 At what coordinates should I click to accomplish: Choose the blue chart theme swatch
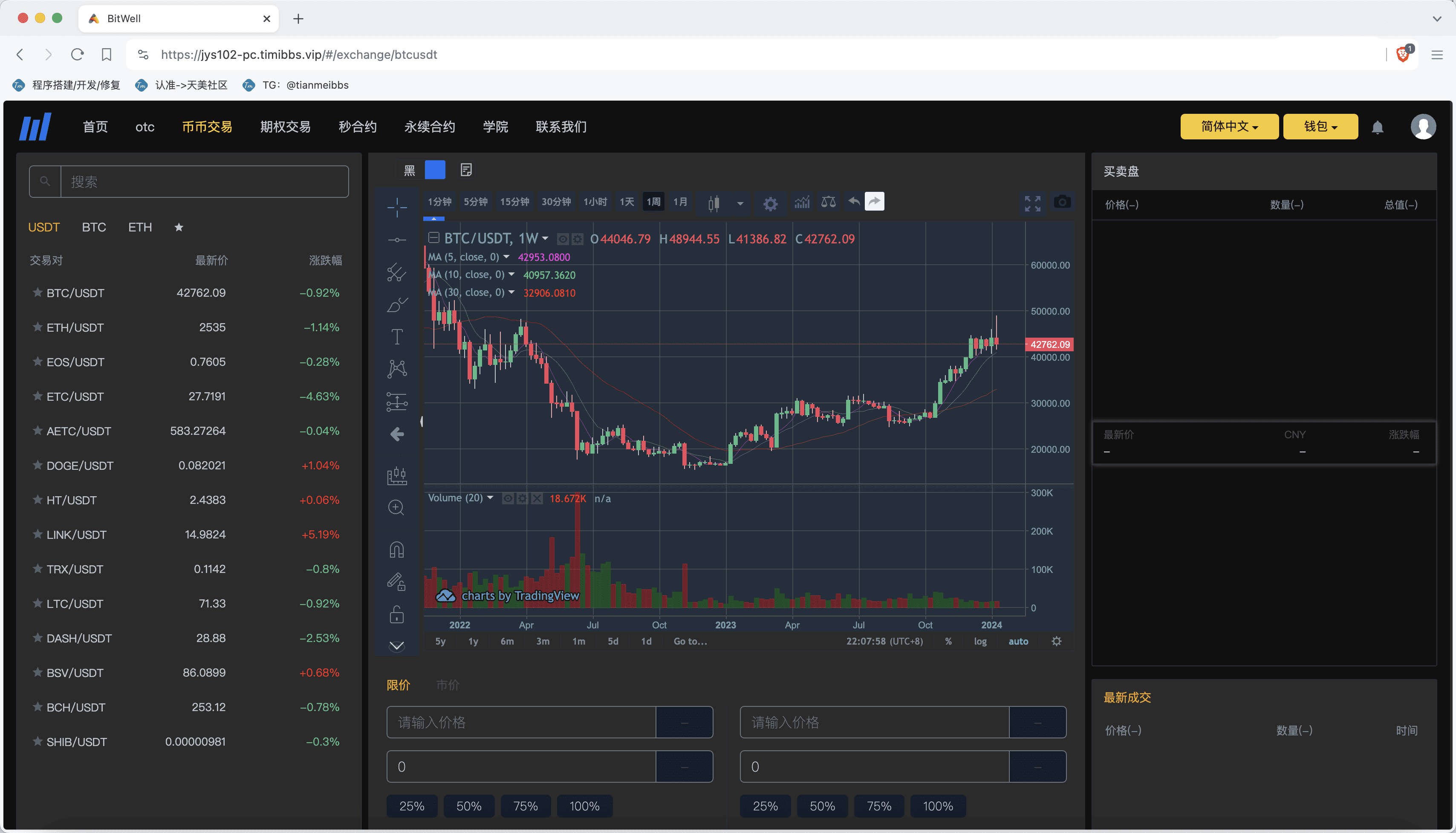pos(435,170)
